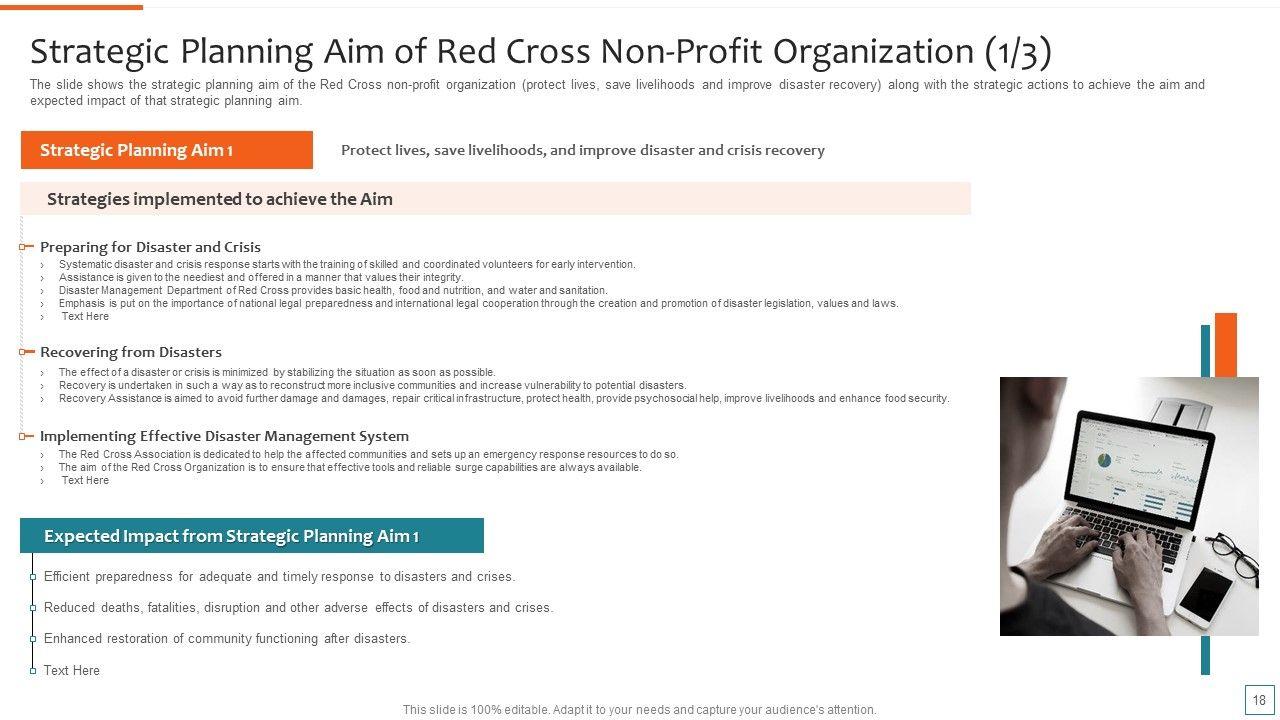Click the Protect lives, save livelihoods aim text
Viewport: 1280px width, 720px height.
582,150
